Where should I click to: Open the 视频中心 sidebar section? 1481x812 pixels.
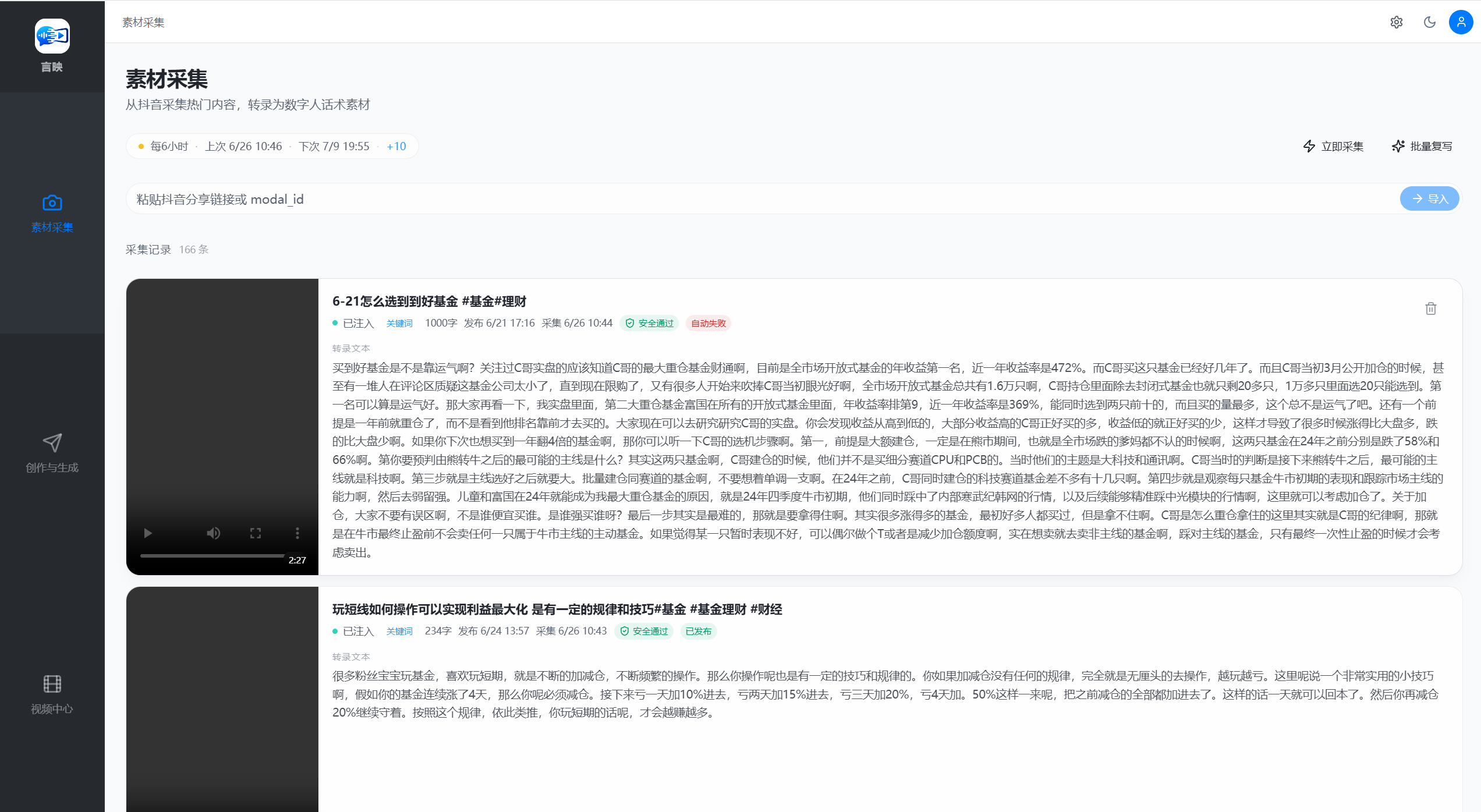coord(52,694)
